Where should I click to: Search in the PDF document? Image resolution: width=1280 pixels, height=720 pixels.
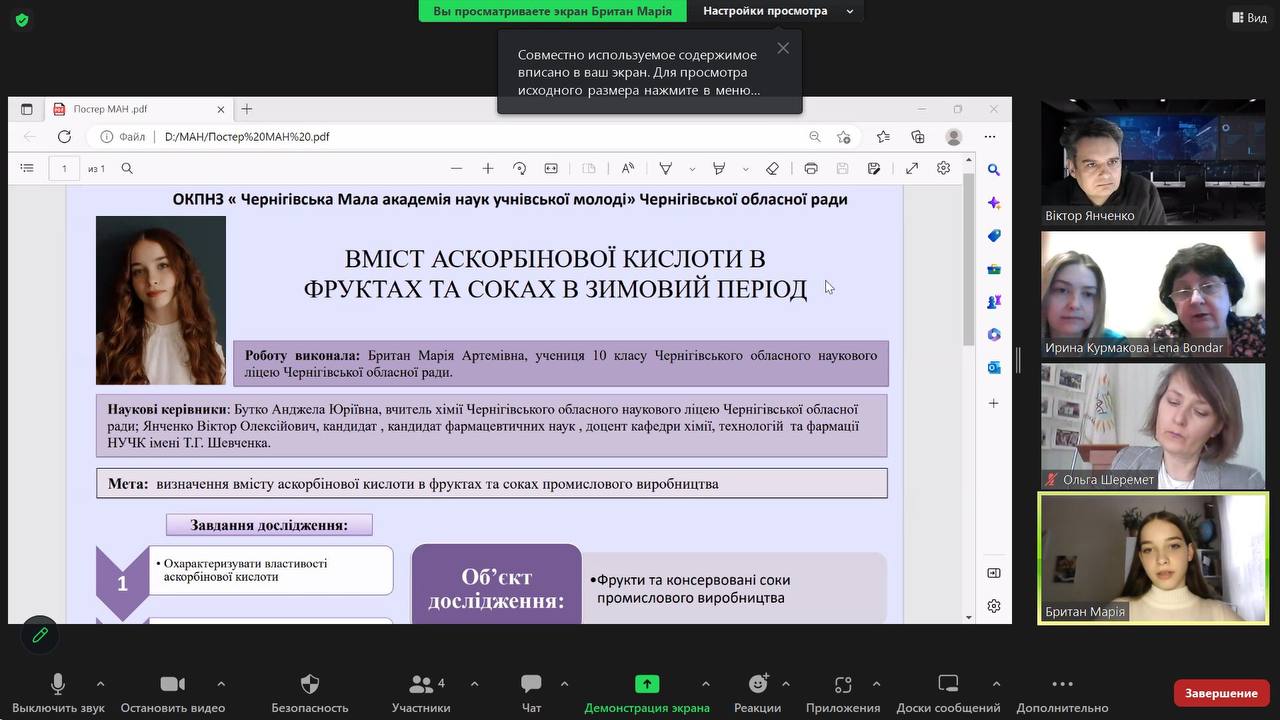pos(127,168)
